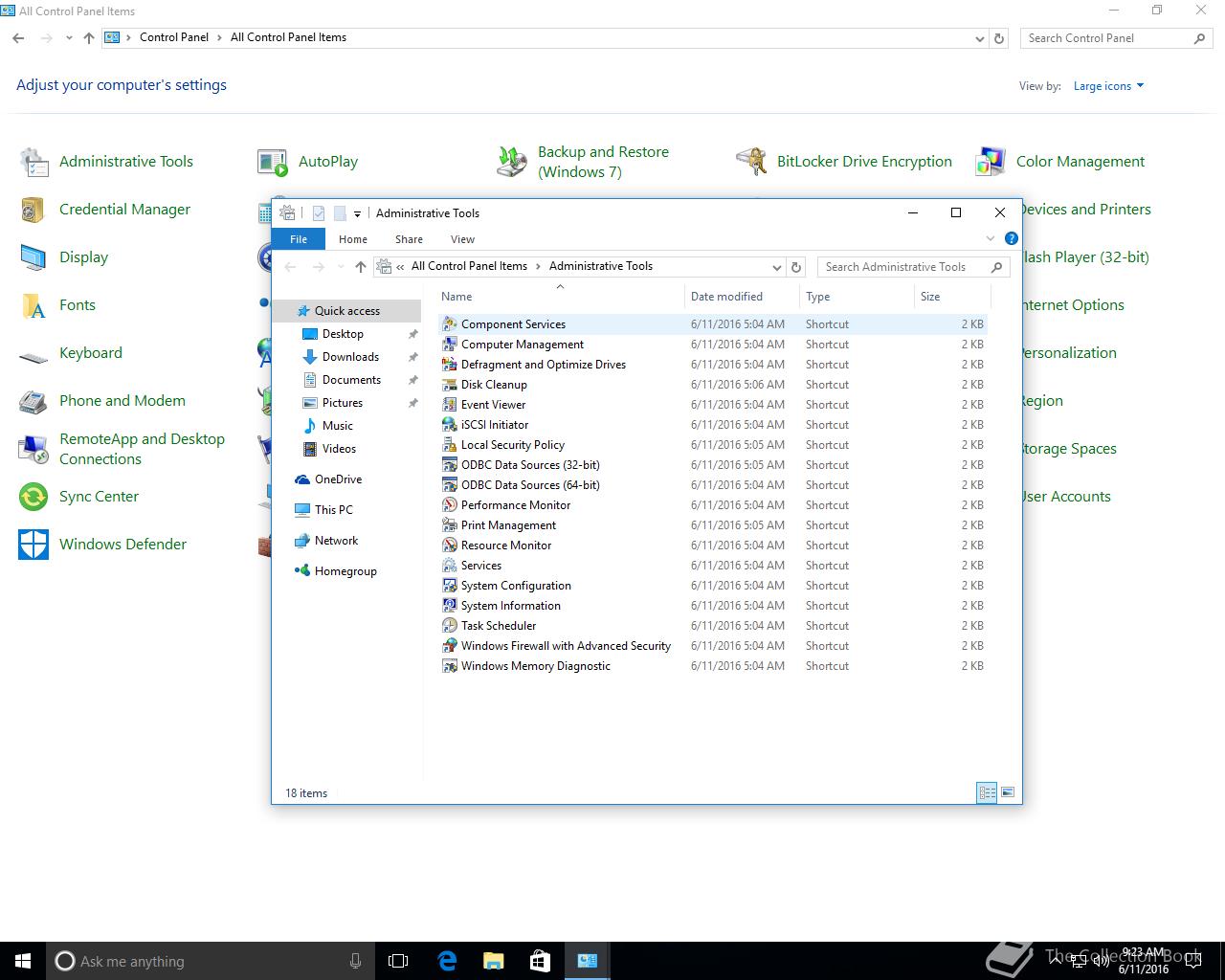Open the Windows Store taskbar icon

540,961
